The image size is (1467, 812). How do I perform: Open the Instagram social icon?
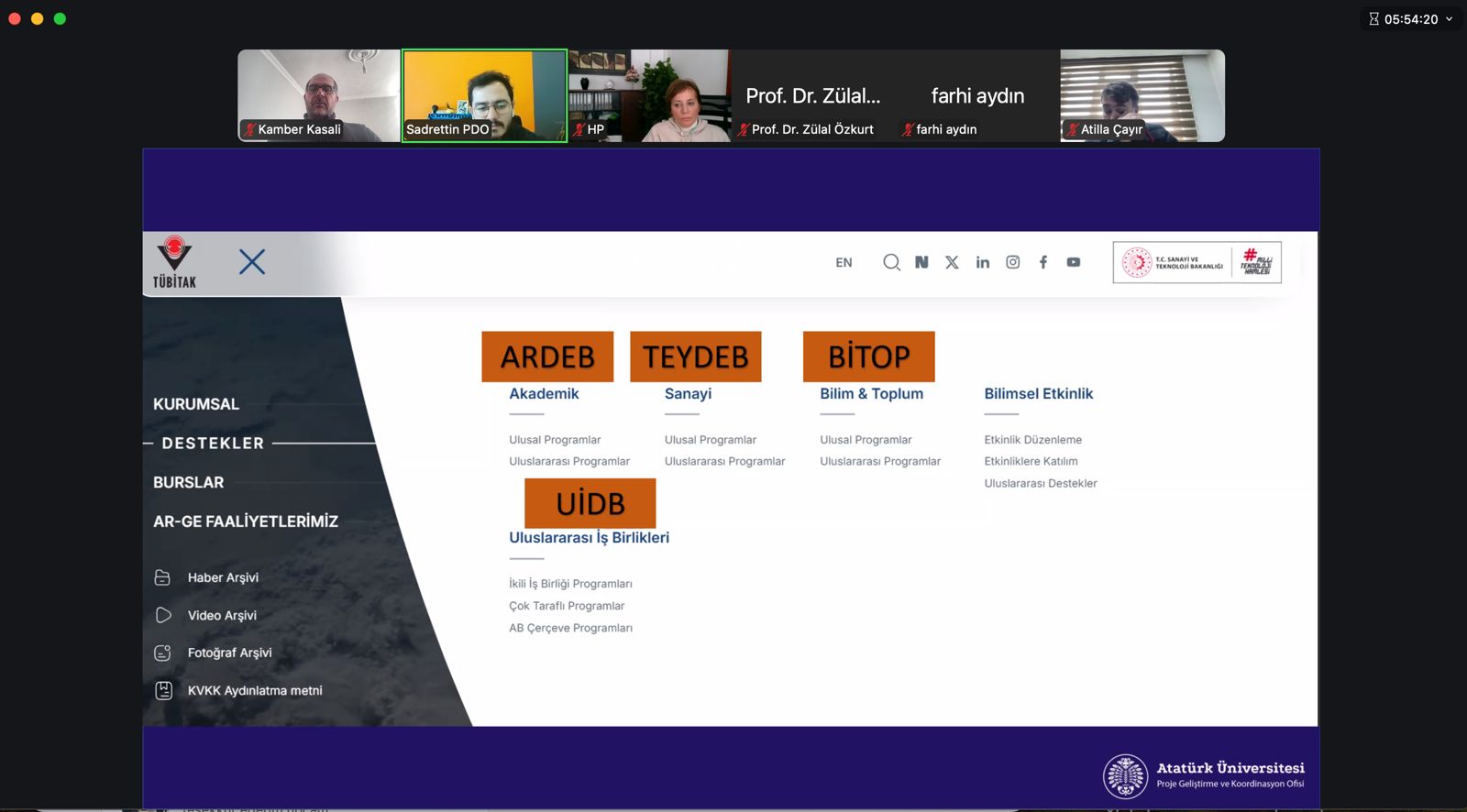click(1012, 262)
